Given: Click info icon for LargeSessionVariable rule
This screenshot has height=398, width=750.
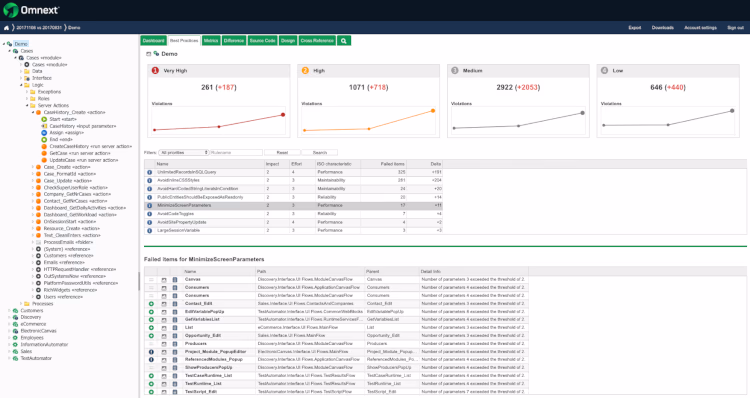Looking at the screenshot, I should point(149,231).
